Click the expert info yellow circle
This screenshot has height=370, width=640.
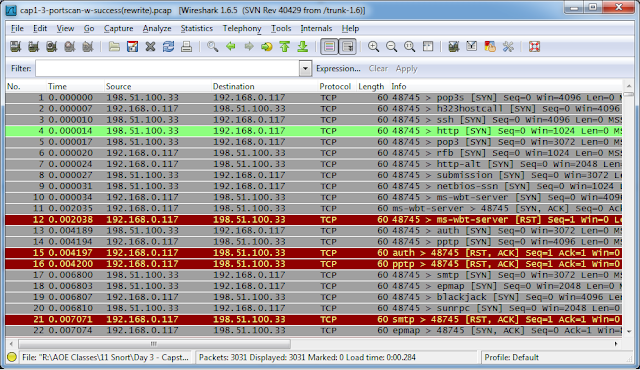[12, 357]
